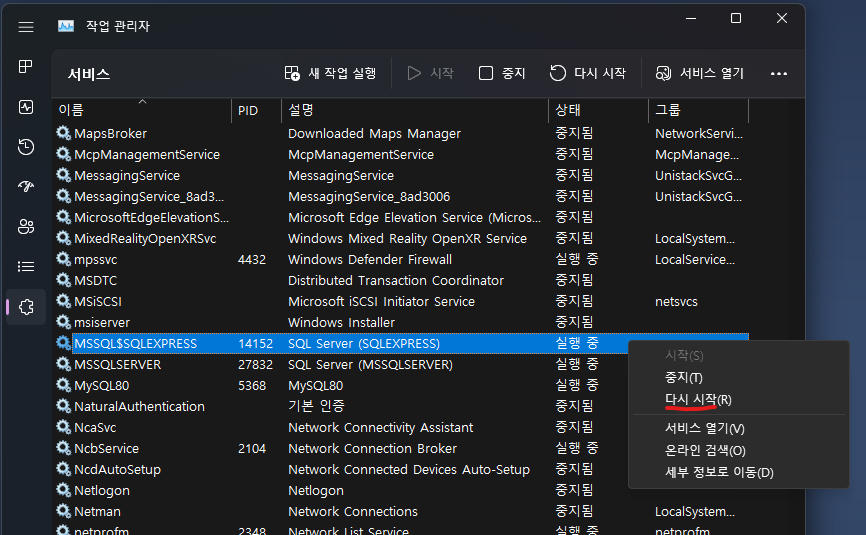This screenshot has width=866, height=535.
Task: Click the 다시 시작 toolbar button
Action: tap(588, 73)
